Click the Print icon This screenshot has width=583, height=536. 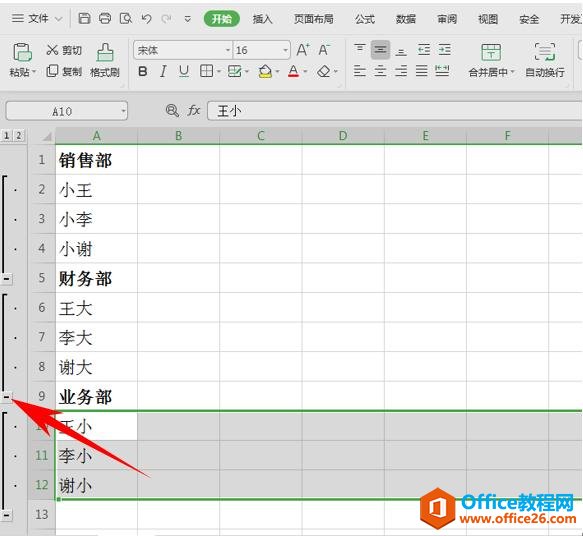(x=105, y=18)
